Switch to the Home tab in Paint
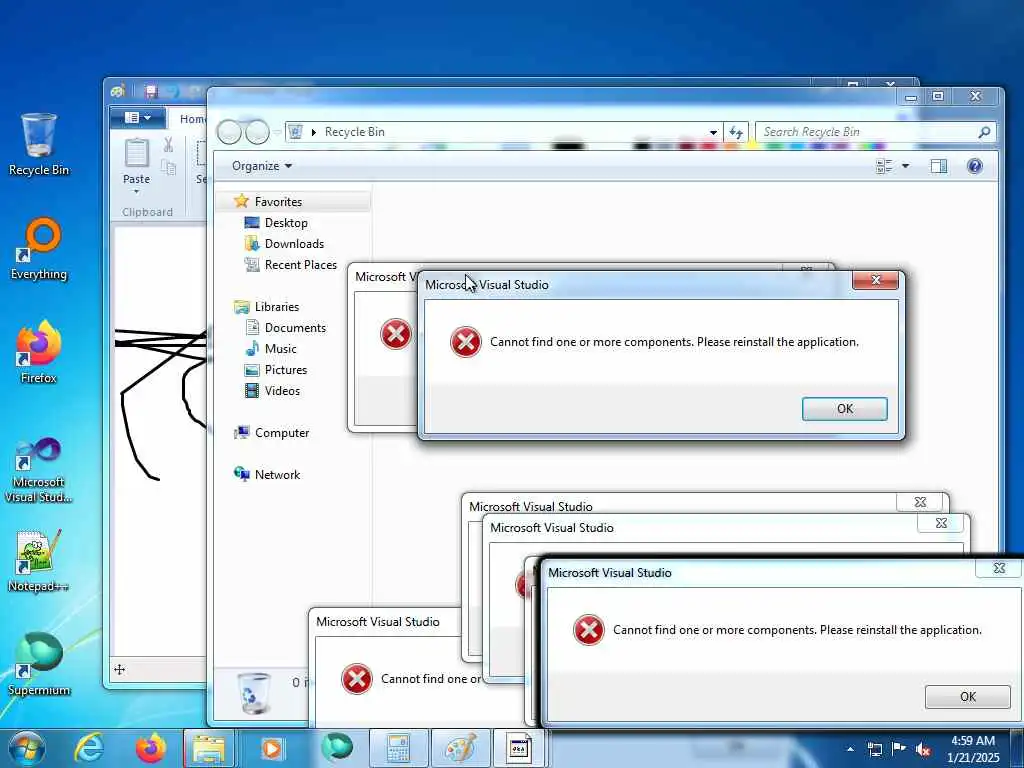Viewport: 1024px width, 768px height. [x=192, y=119]
